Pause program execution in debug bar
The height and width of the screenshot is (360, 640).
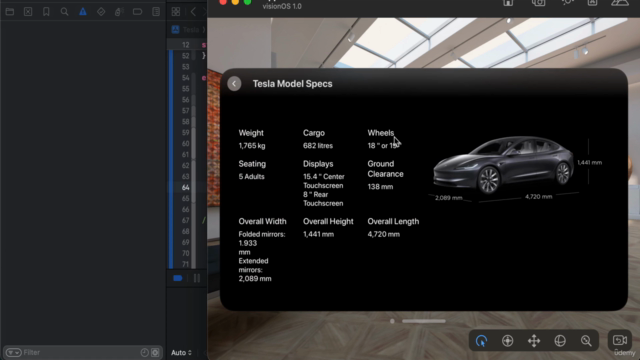point(197,278)
